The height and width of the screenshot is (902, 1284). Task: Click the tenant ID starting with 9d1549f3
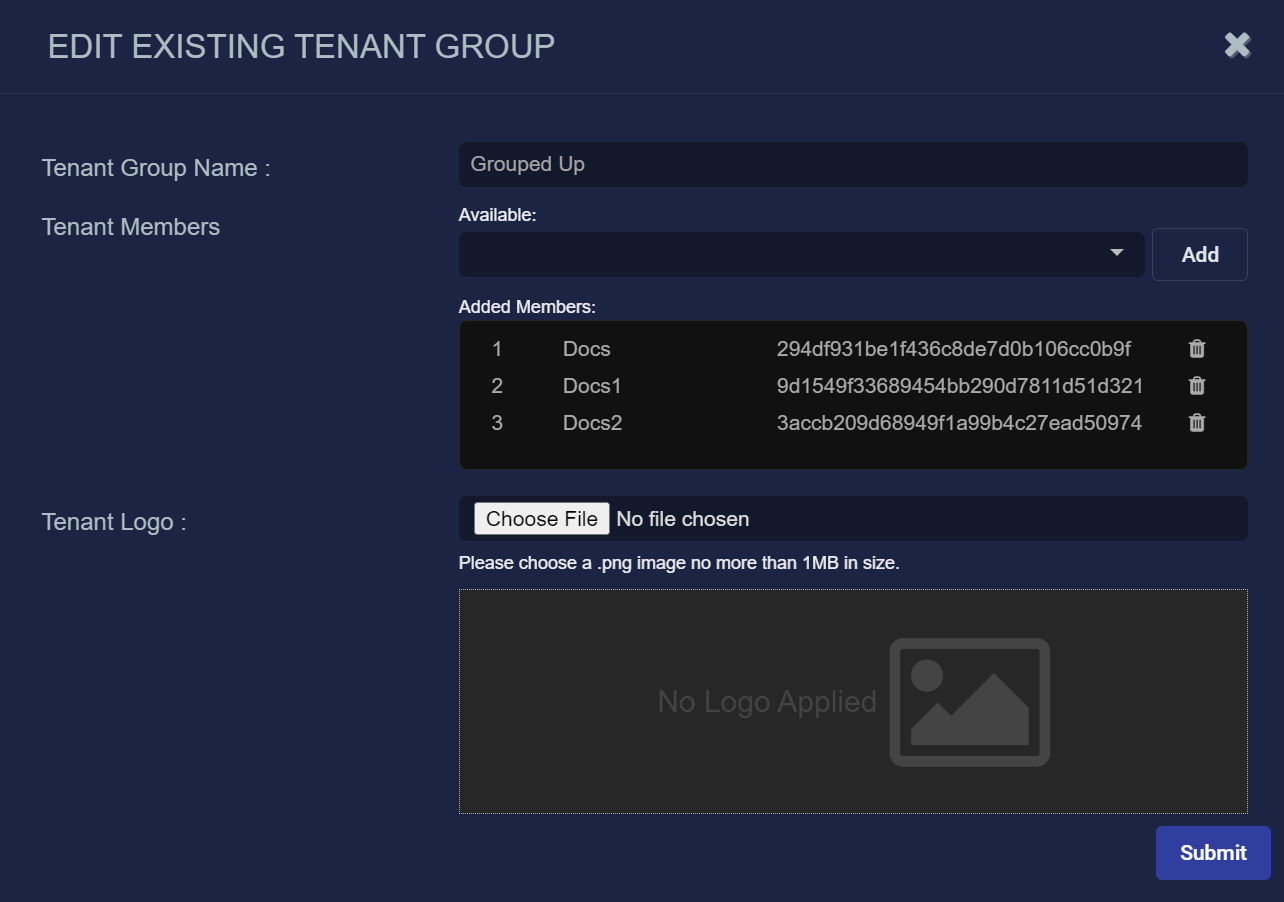(x=959, y=386)
